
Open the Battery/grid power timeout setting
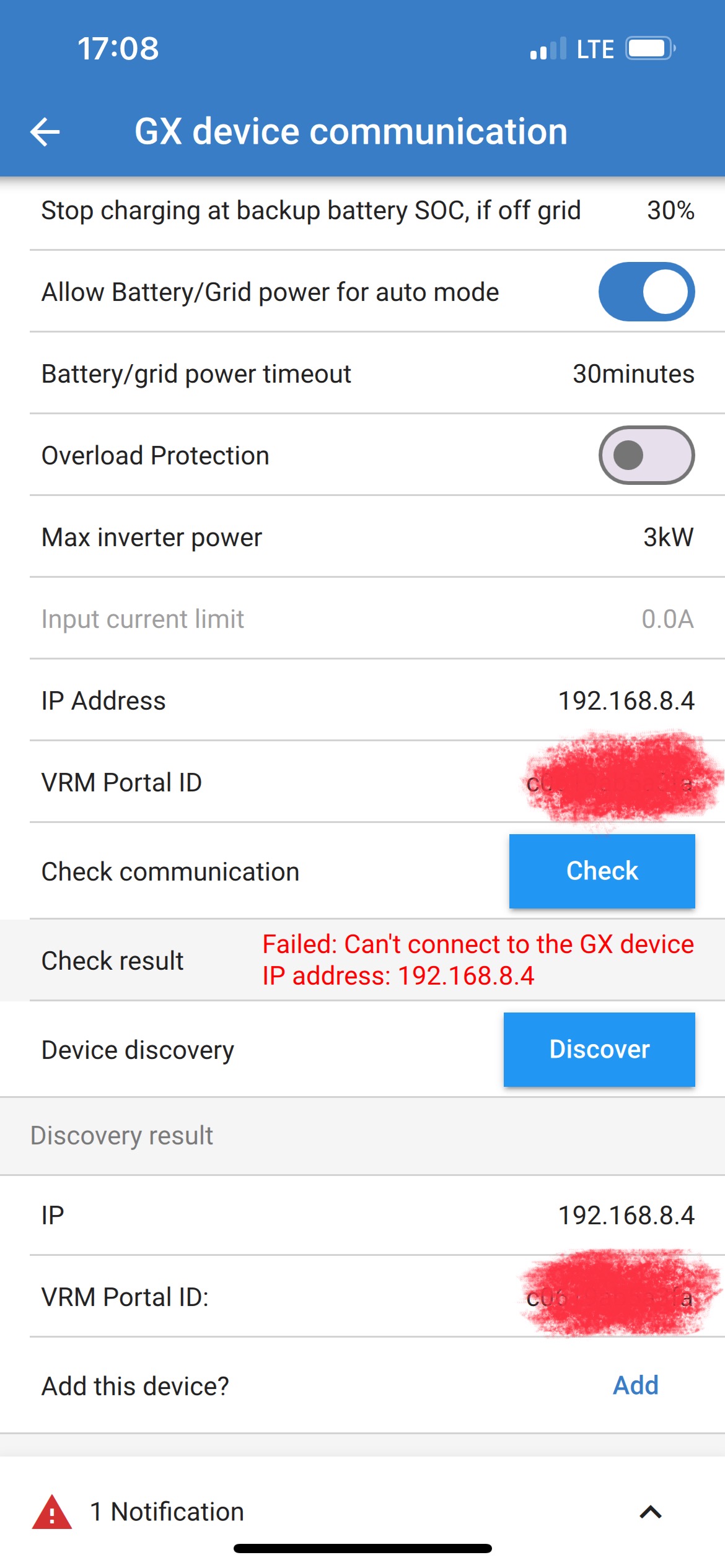[368, 373]
